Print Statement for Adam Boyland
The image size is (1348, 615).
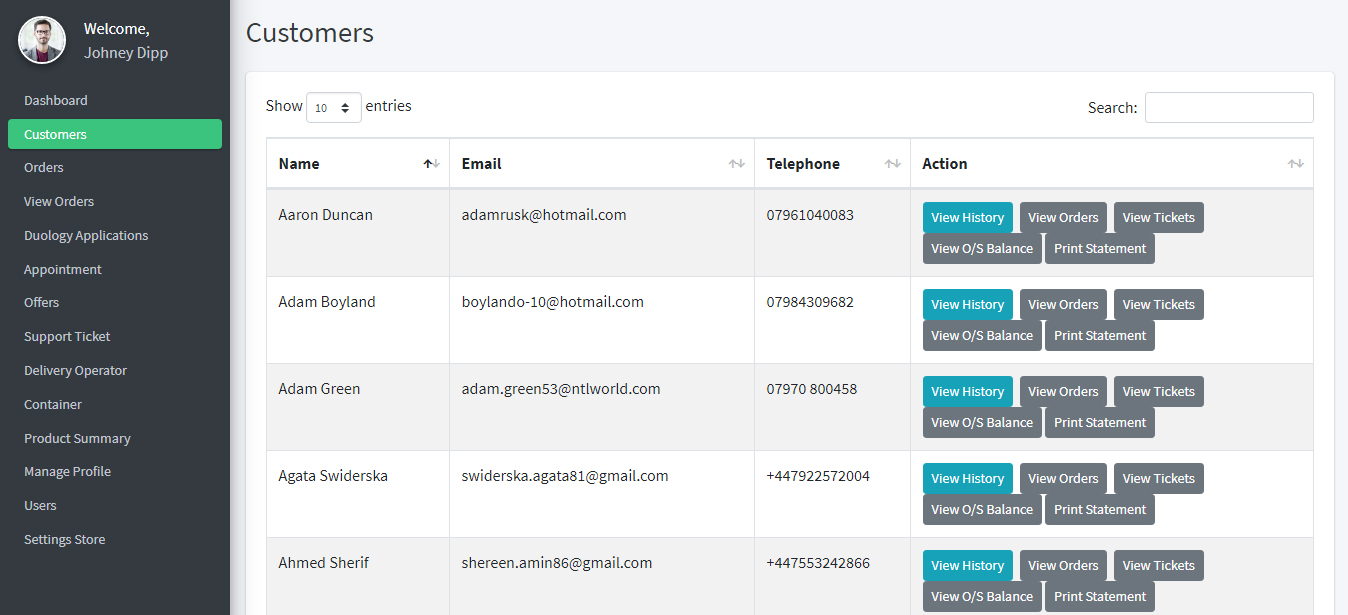tap(1100, 335)
